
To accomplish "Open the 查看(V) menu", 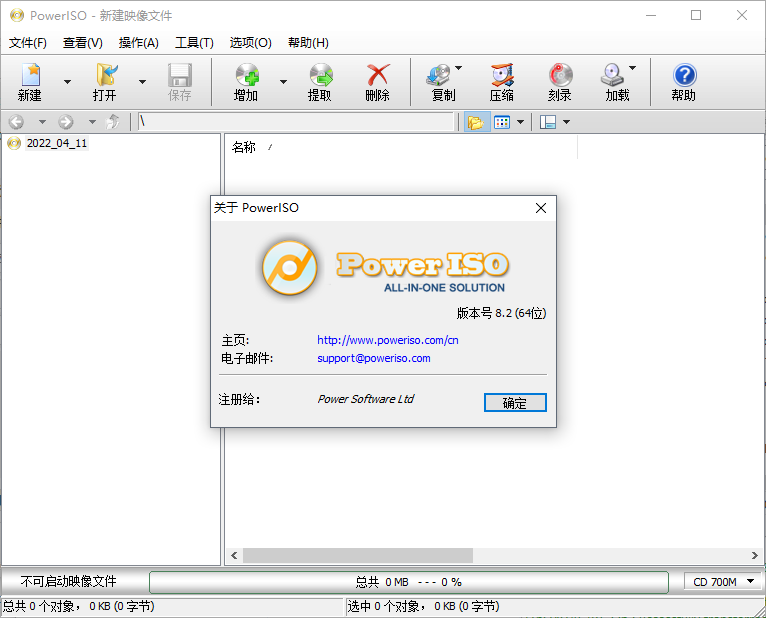I will point(83,43).
